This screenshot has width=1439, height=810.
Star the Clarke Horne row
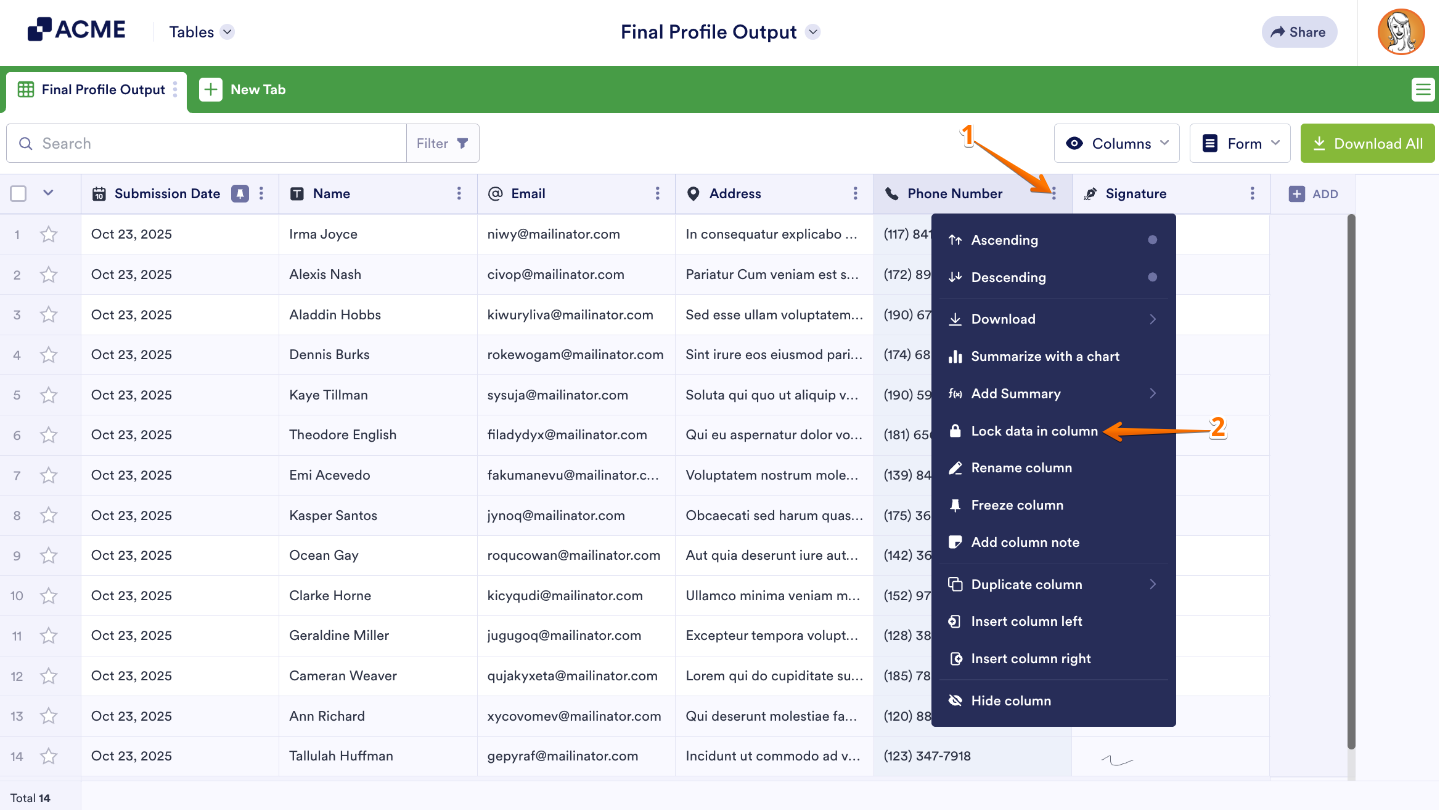48,595
